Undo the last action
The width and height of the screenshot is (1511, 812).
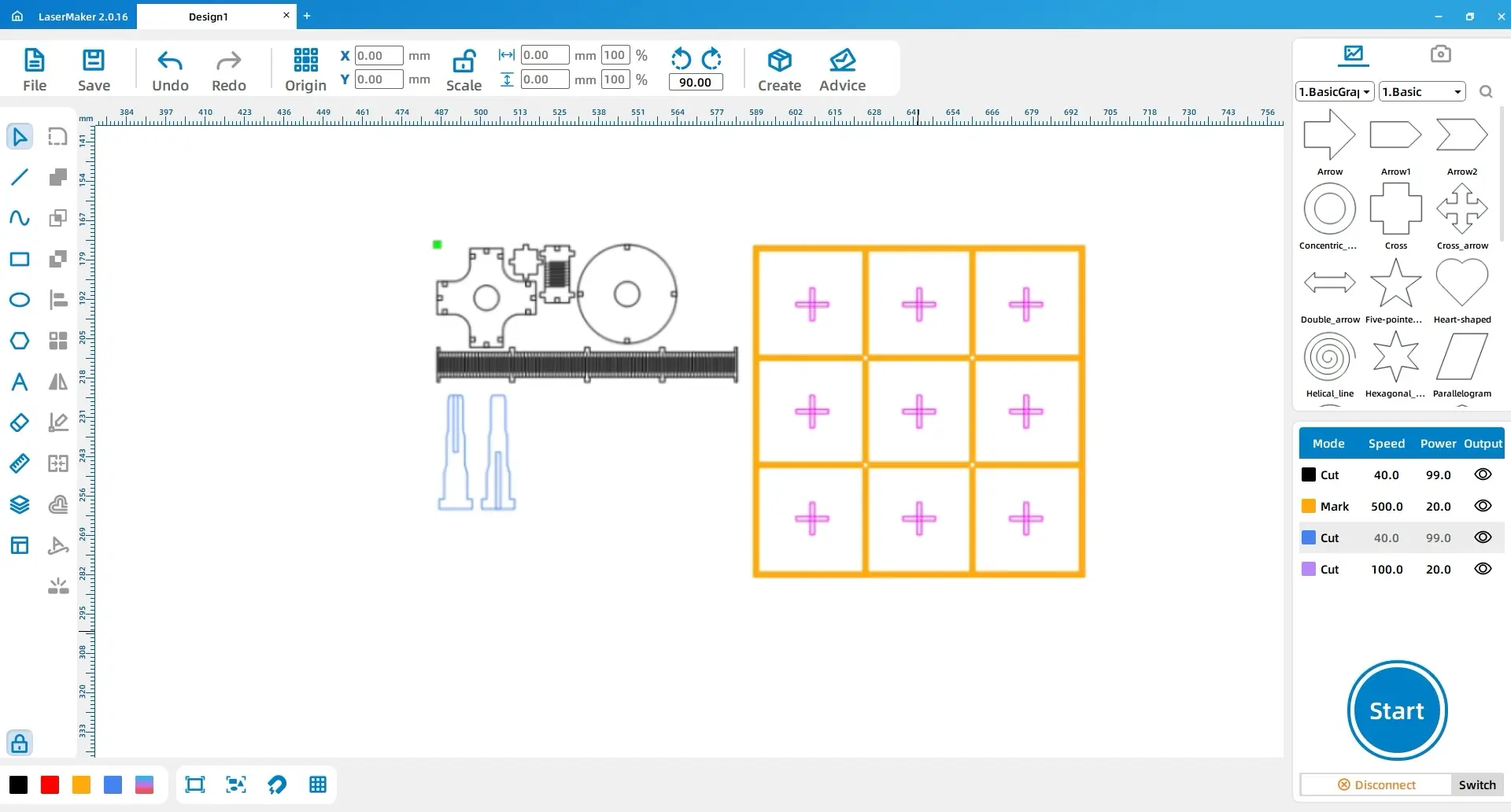coord(170,69)
